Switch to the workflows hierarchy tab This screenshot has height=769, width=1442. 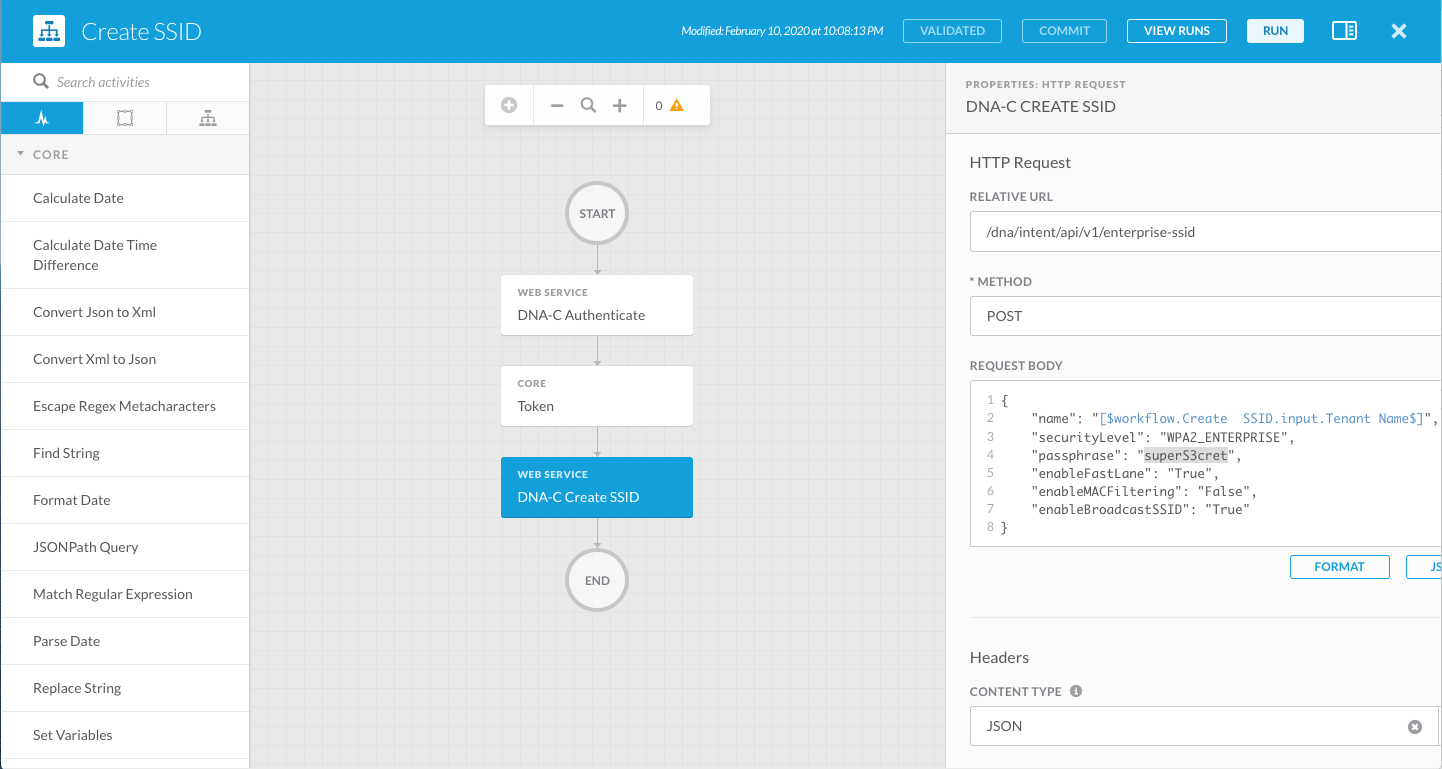pyautogui.click(x=207, y=118)
